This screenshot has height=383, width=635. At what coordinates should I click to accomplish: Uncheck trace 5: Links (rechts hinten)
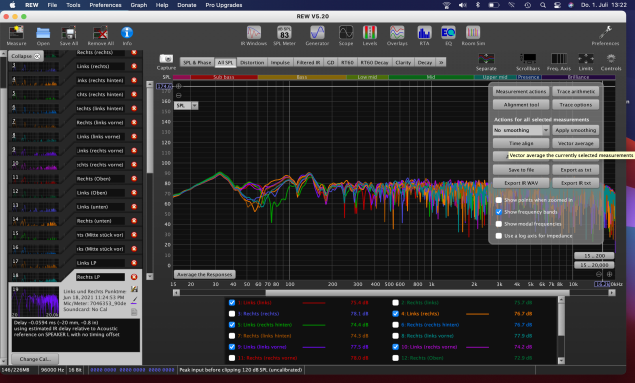coord(232,325)
